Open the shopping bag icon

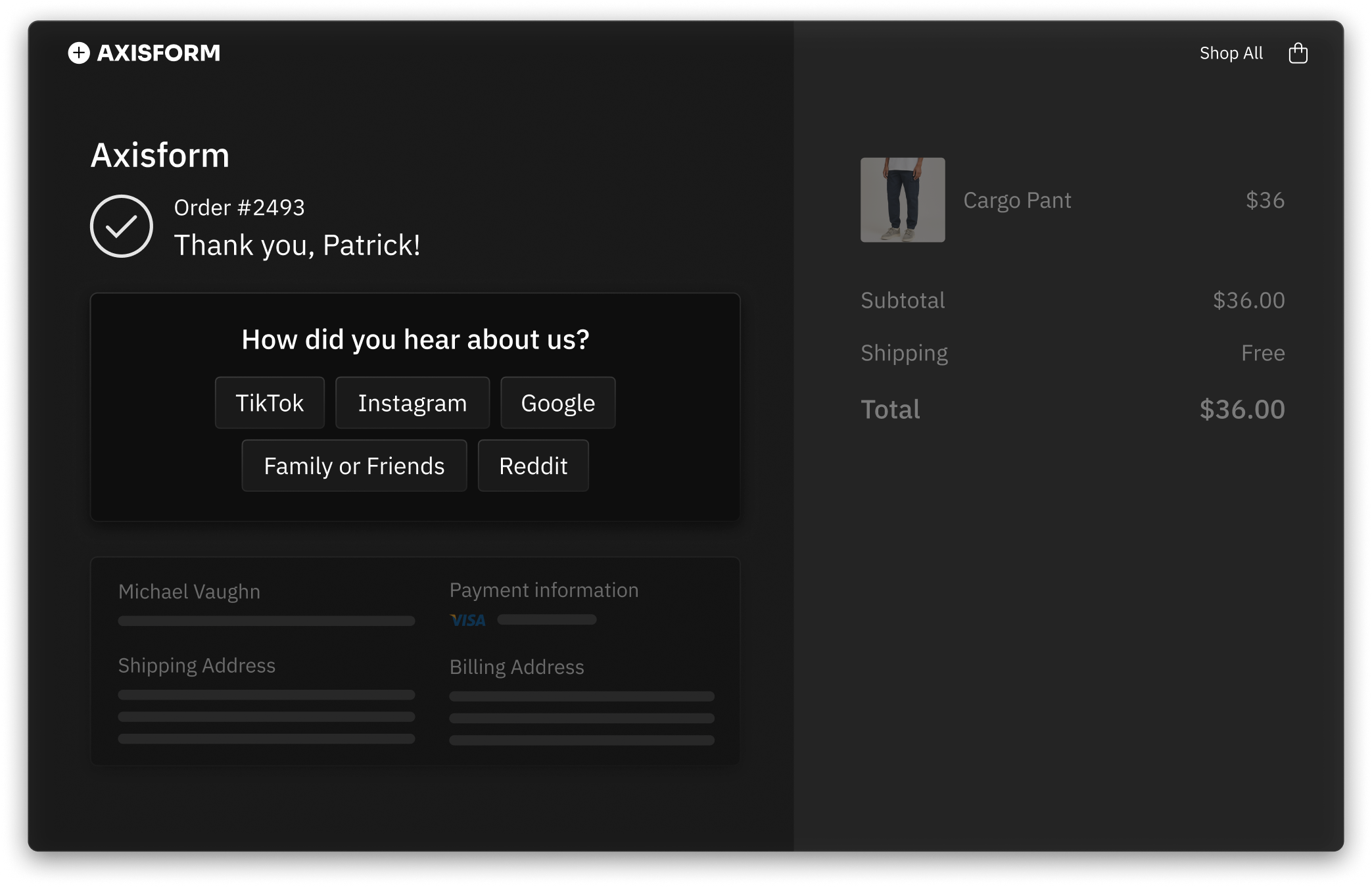(1298, 53)
